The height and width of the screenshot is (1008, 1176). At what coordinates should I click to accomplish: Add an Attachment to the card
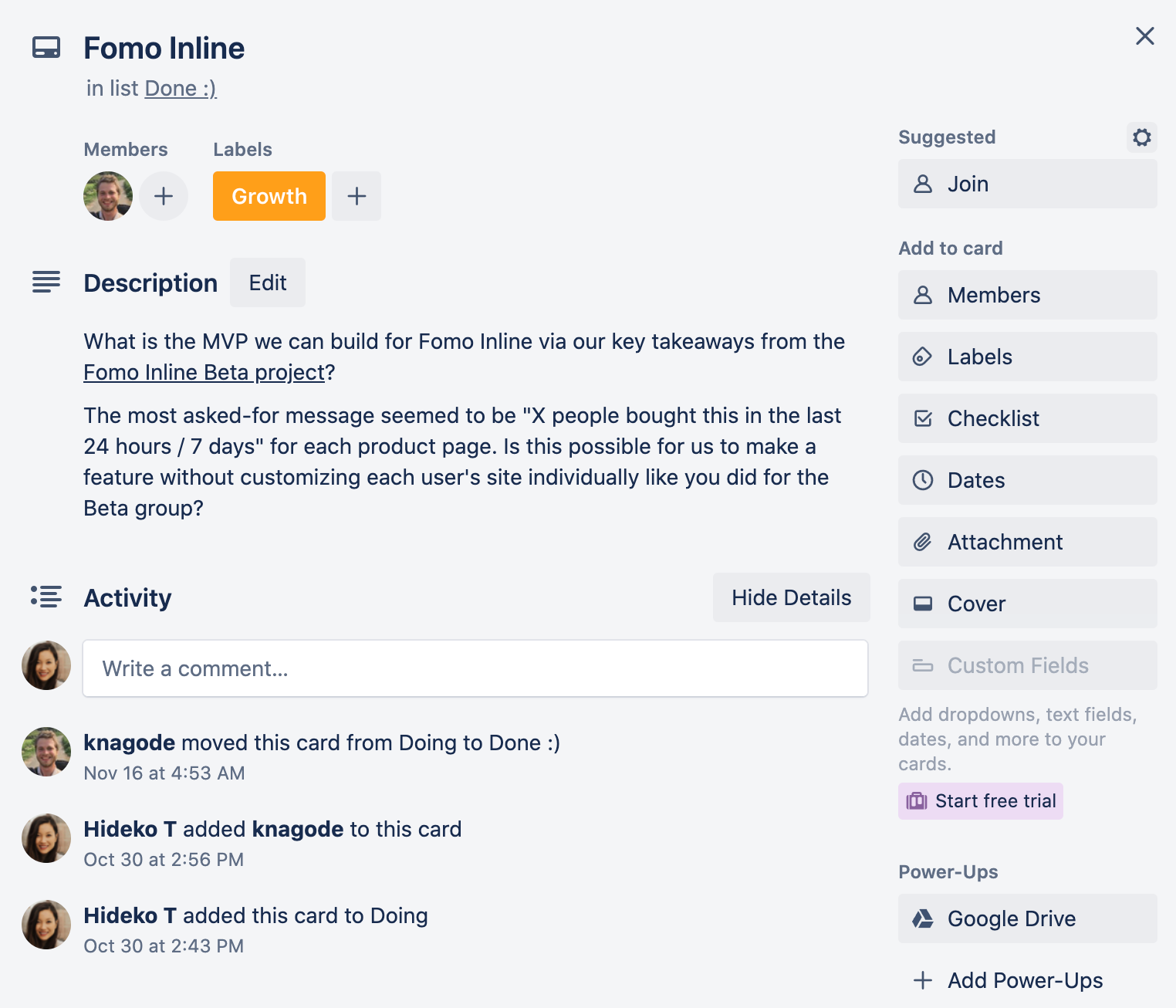click(x=1028, y=542)
